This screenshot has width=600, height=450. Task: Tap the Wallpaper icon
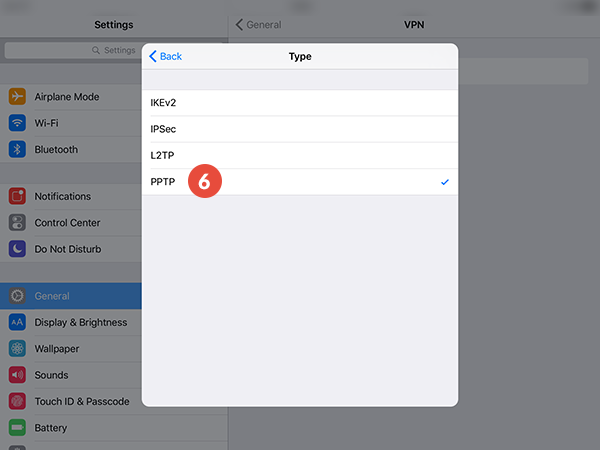17,349
